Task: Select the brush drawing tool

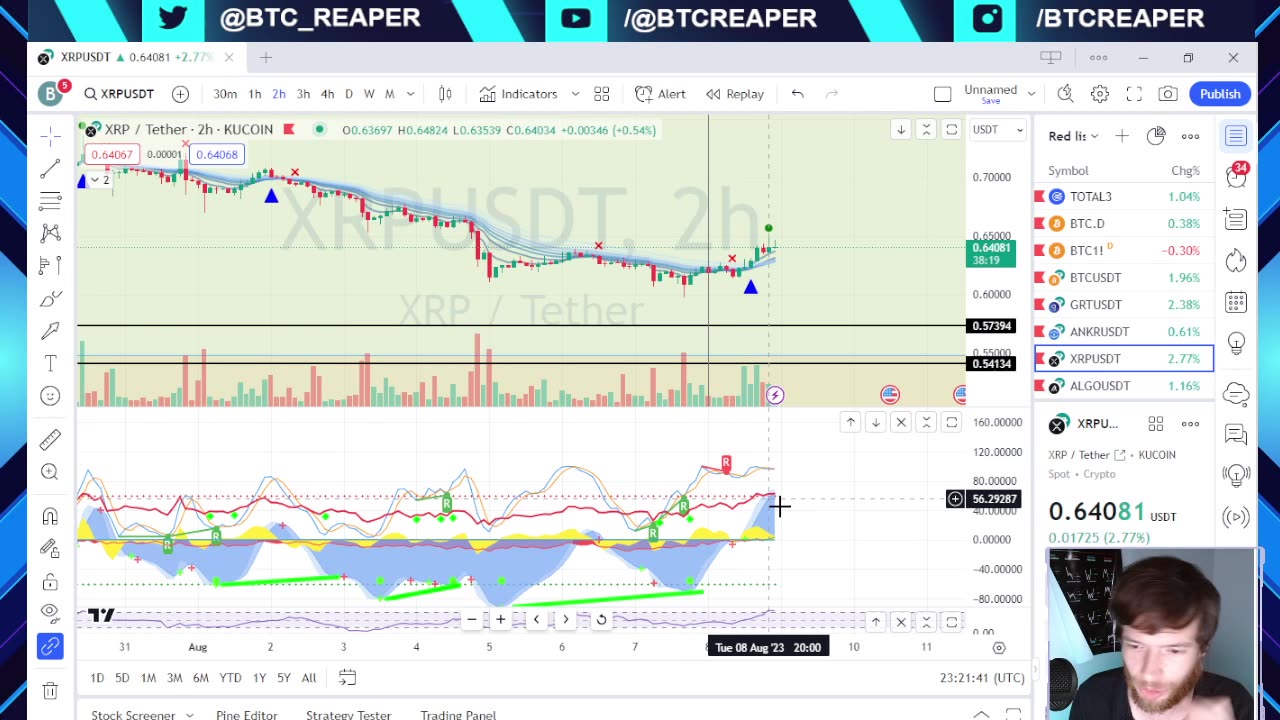Action: coord(50,299)
